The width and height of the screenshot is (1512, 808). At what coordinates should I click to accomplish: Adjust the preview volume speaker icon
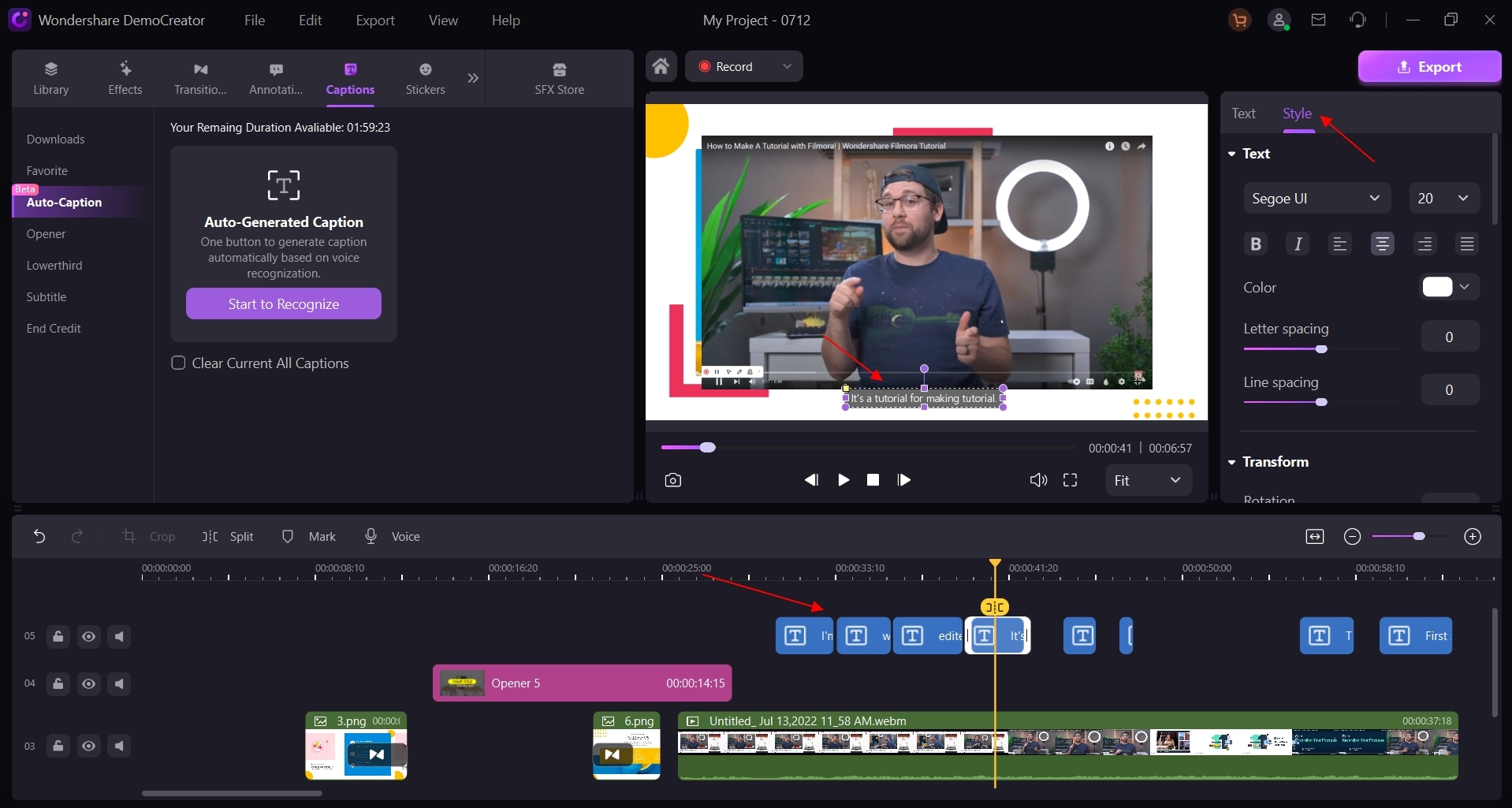tap(1038, 480)
